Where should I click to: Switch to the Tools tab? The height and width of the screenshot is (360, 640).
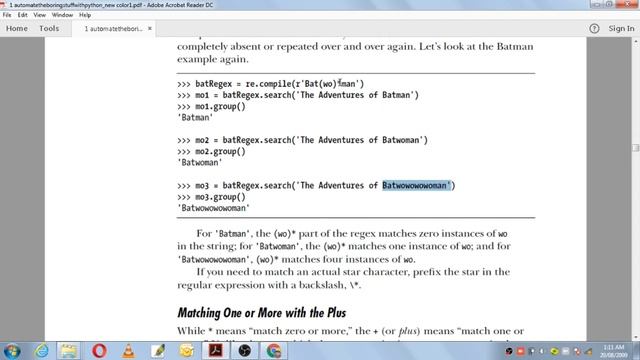coord(49,29)
